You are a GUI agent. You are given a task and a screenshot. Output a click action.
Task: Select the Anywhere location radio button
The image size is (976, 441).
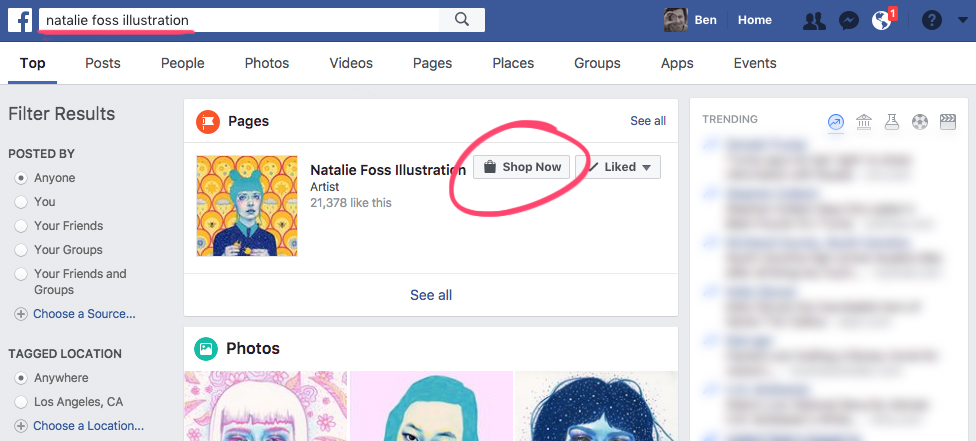click(x=21, y=378)
